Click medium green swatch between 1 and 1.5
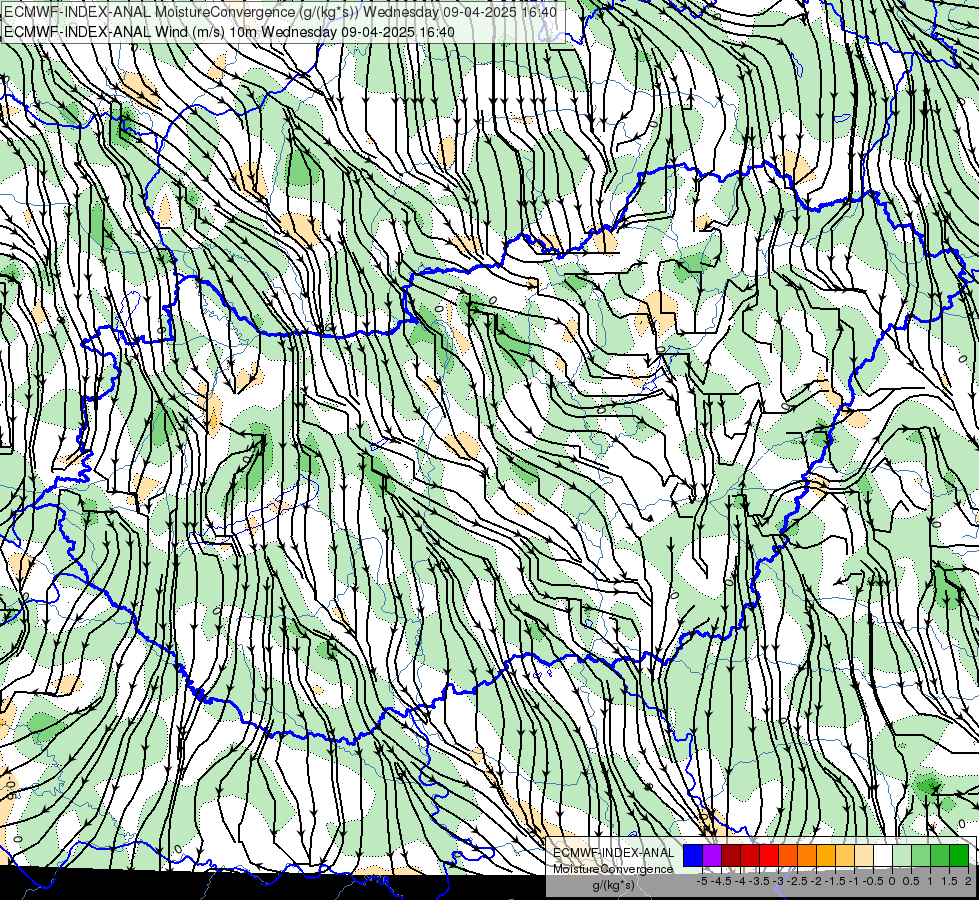 point(940,855)
